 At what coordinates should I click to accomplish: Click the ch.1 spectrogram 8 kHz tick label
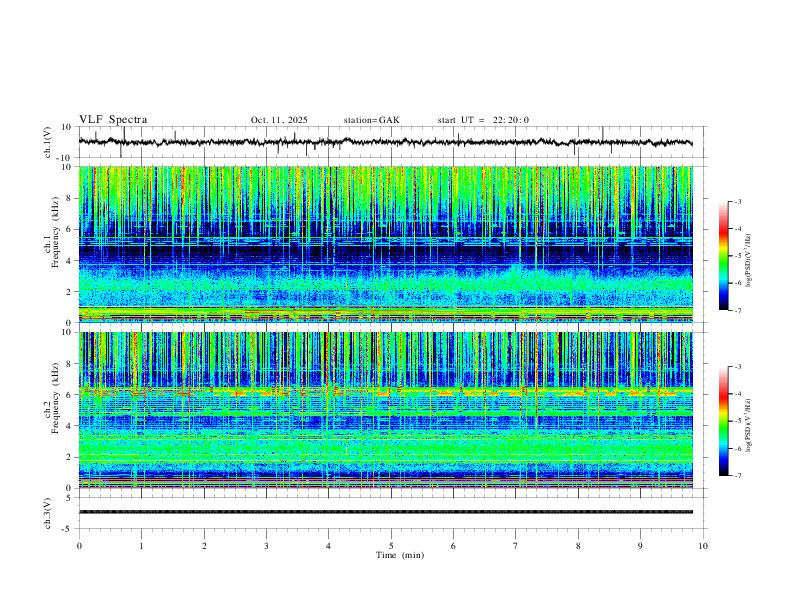click(x=69, y=198)
